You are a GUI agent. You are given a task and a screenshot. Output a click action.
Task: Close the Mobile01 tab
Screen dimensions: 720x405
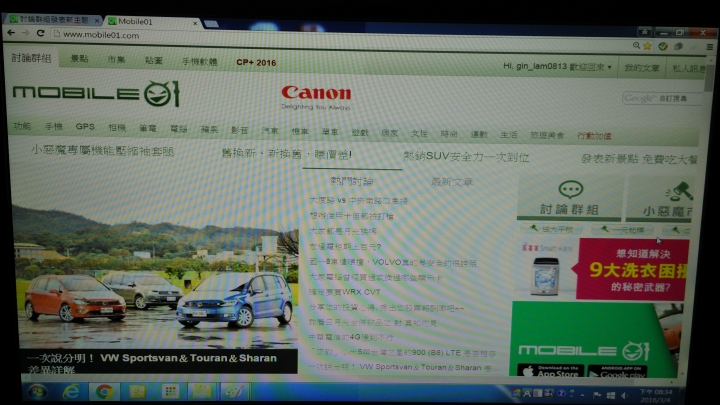point(195,22)
